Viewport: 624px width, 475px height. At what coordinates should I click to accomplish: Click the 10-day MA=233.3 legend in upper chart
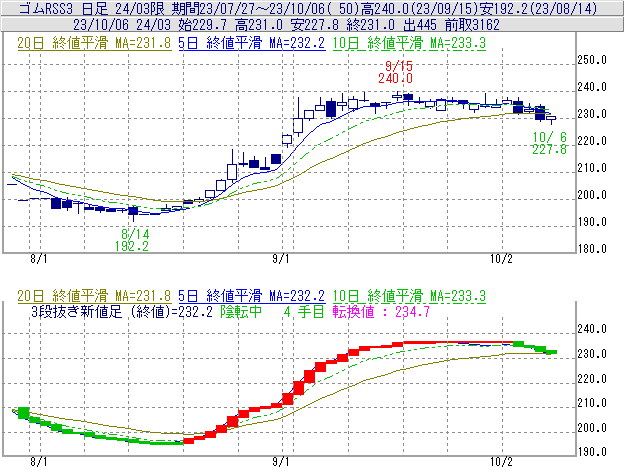(x=409, y=43)
